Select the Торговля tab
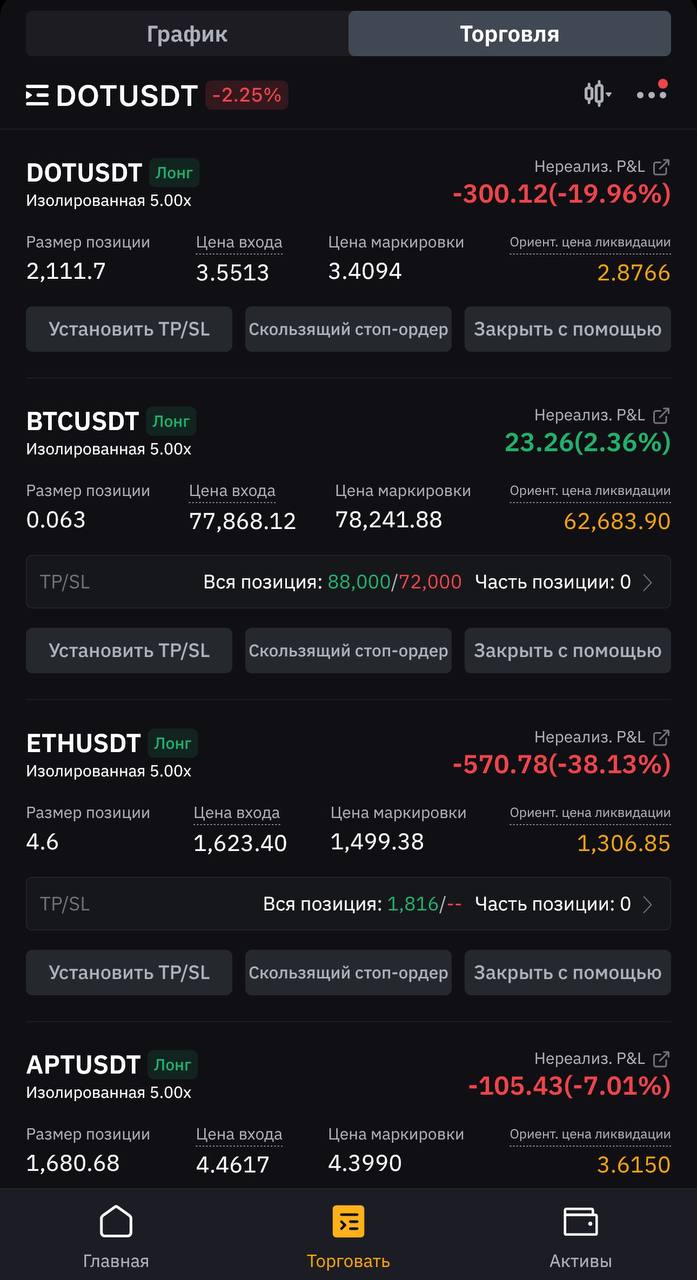 [x=509, y=34]
